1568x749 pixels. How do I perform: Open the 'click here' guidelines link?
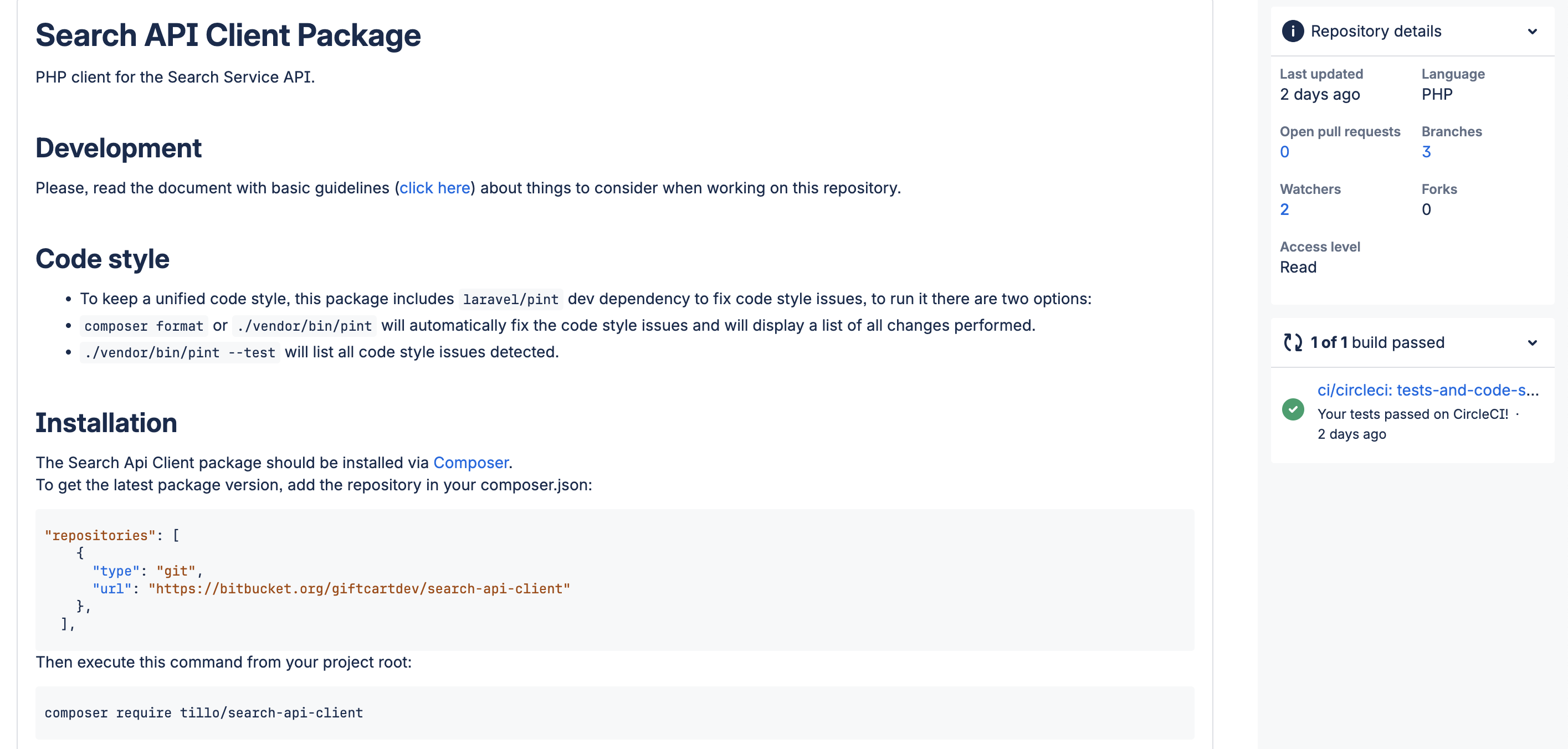434,188
